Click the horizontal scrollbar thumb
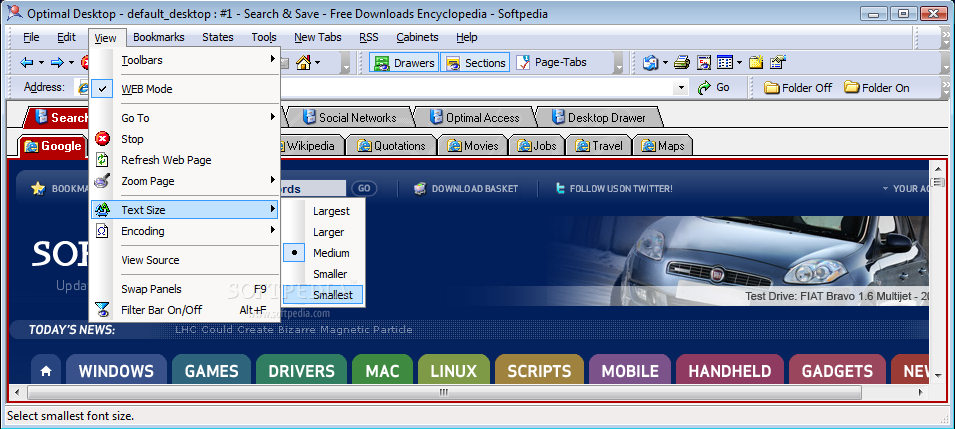Viewport: 955px width, 429px height. tap(444, 392)
